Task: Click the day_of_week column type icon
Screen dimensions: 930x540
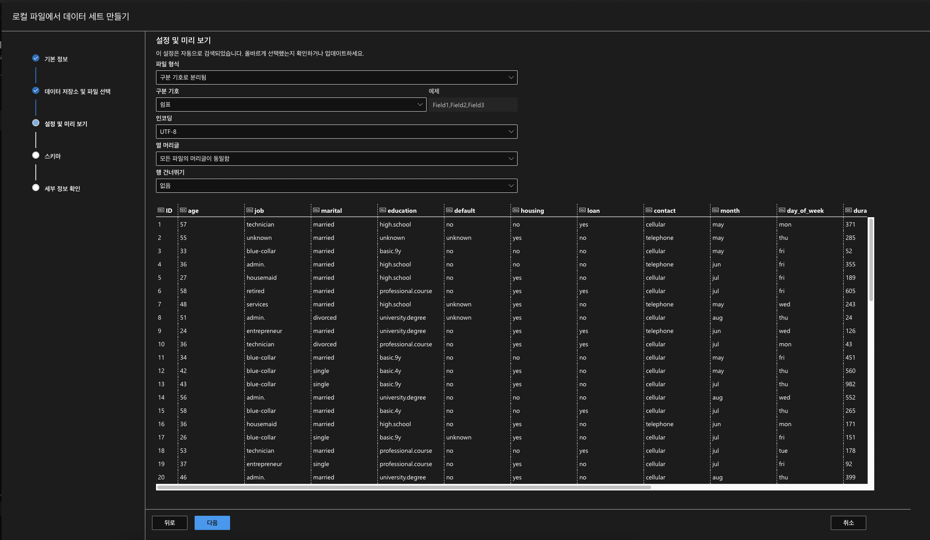Action: (782, 210)
